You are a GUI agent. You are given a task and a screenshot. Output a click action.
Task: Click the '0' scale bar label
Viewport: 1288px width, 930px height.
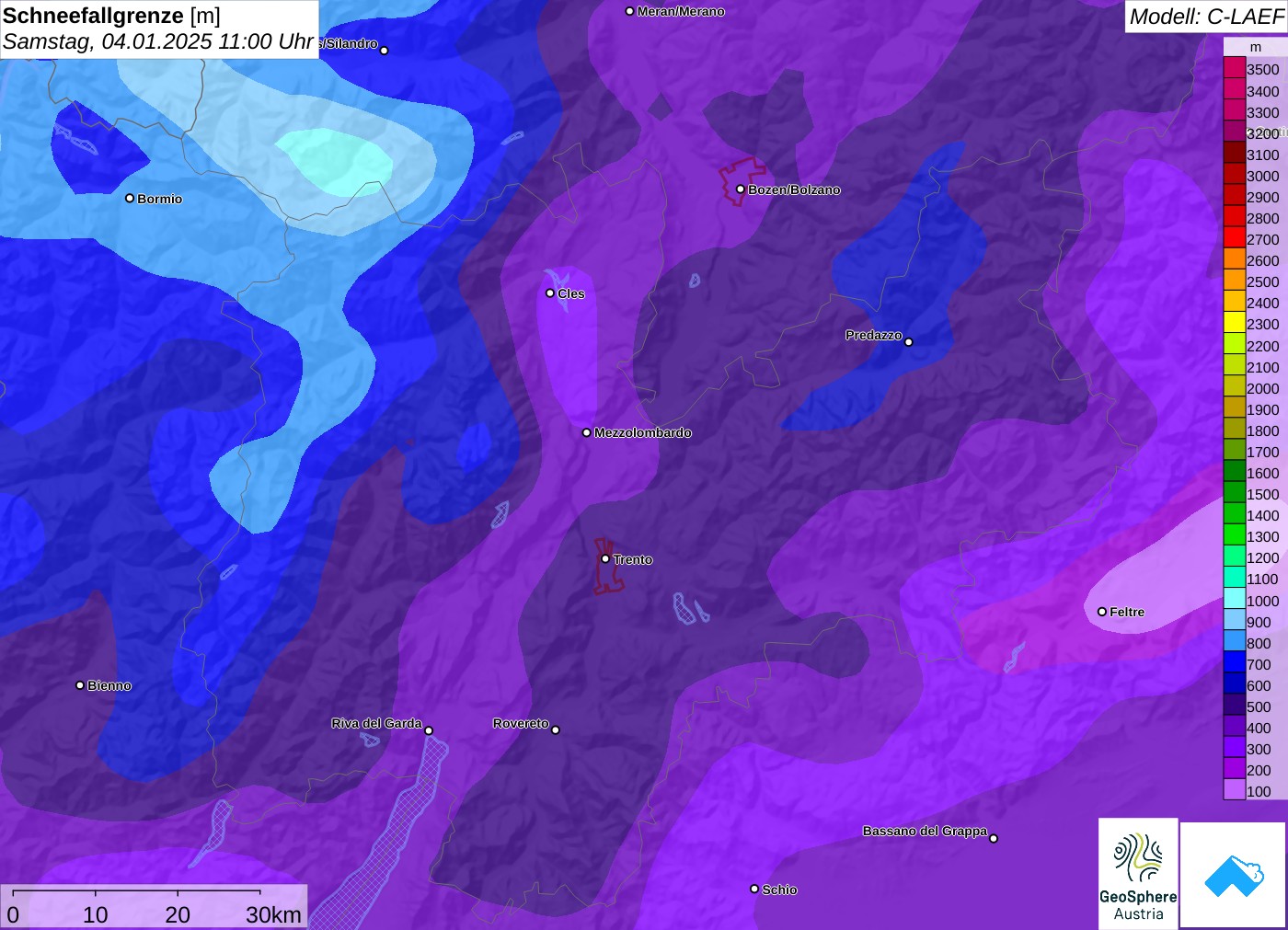(13, 914)
